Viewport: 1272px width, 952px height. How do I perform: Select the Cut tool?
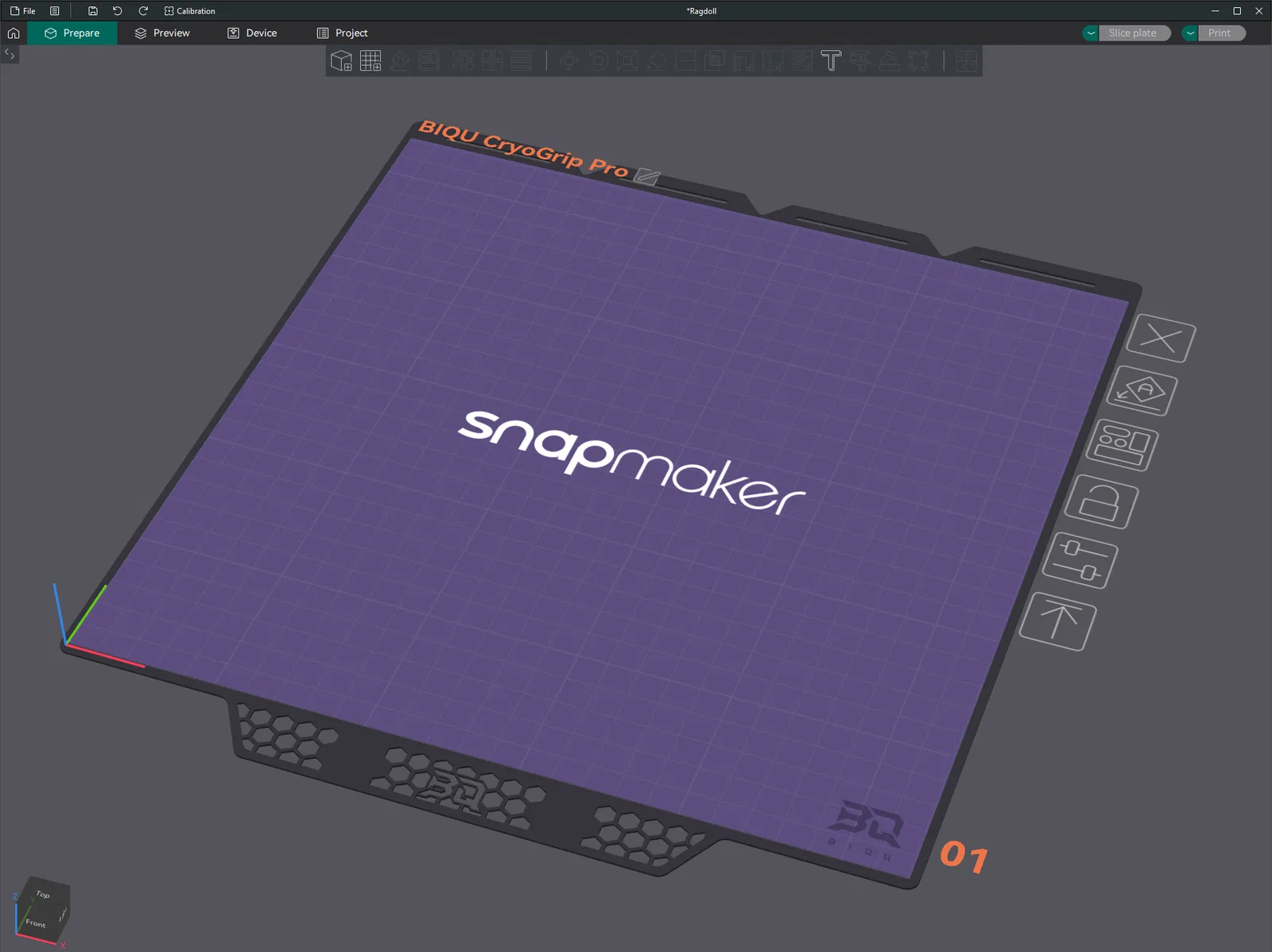pyautogui.click(x=685, y=61)
